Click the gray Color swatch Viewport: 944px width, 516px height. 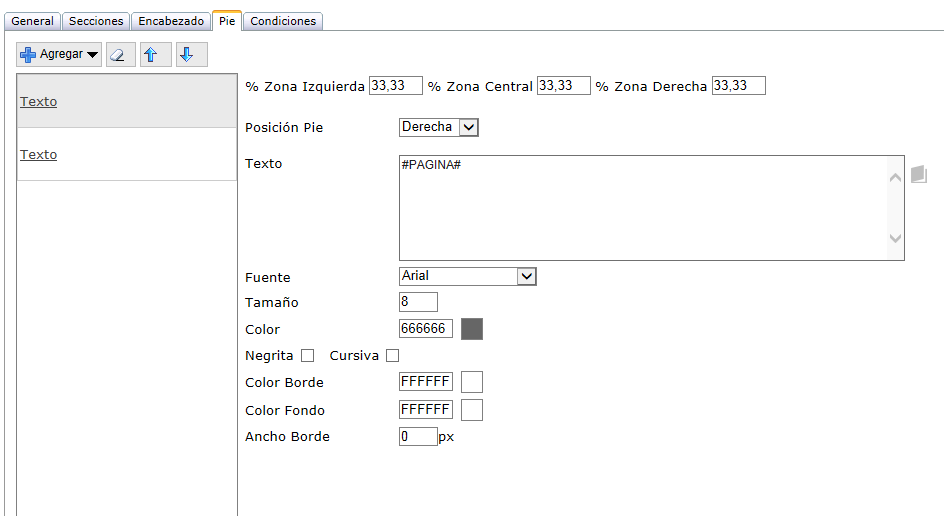pyautogui.click(x=471, y=329)
